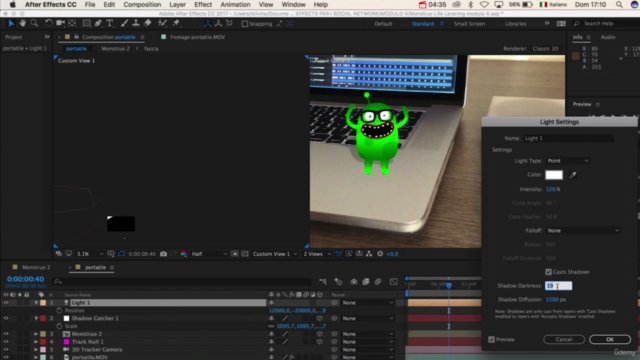Select the Unified Camera tool
The height and width of the screenshot is (360, 640).
click(60, 23)
